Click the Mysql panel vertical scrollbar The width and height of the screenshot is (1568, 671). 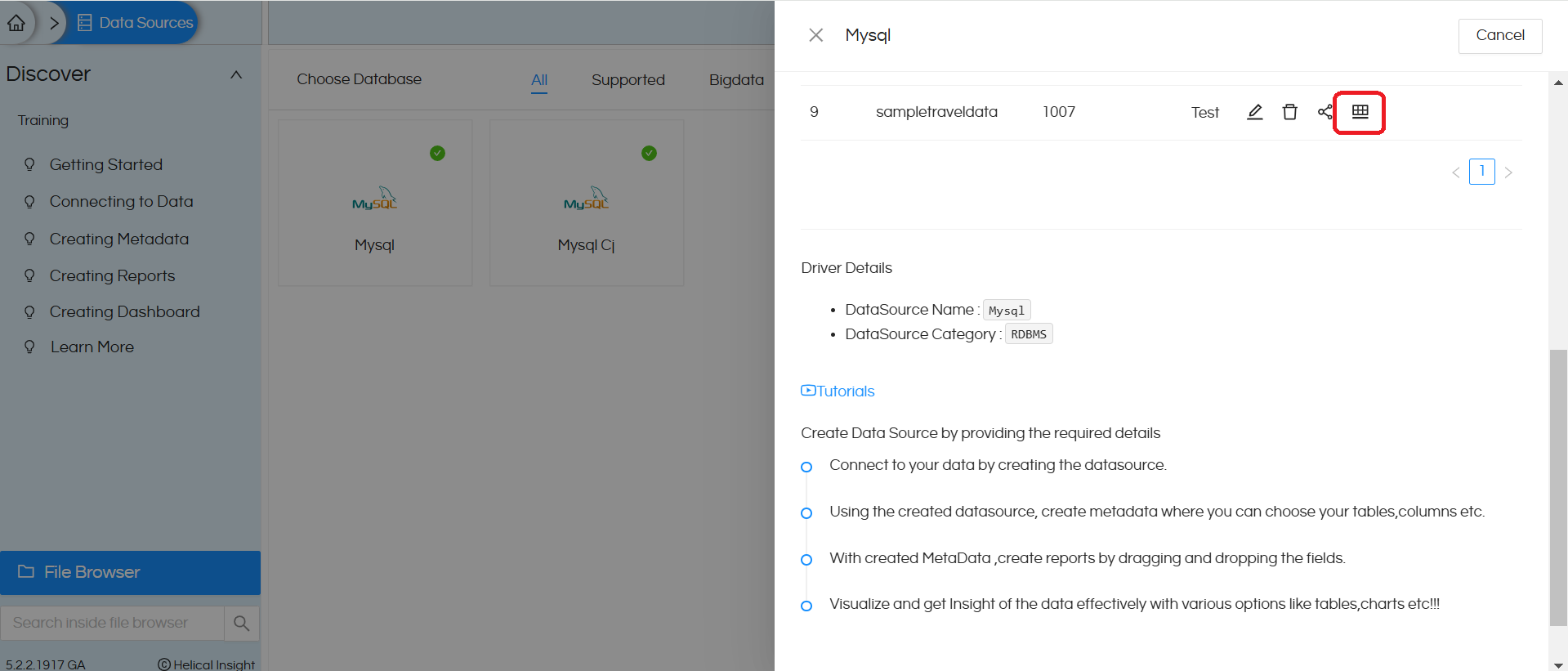point(1558,488)
